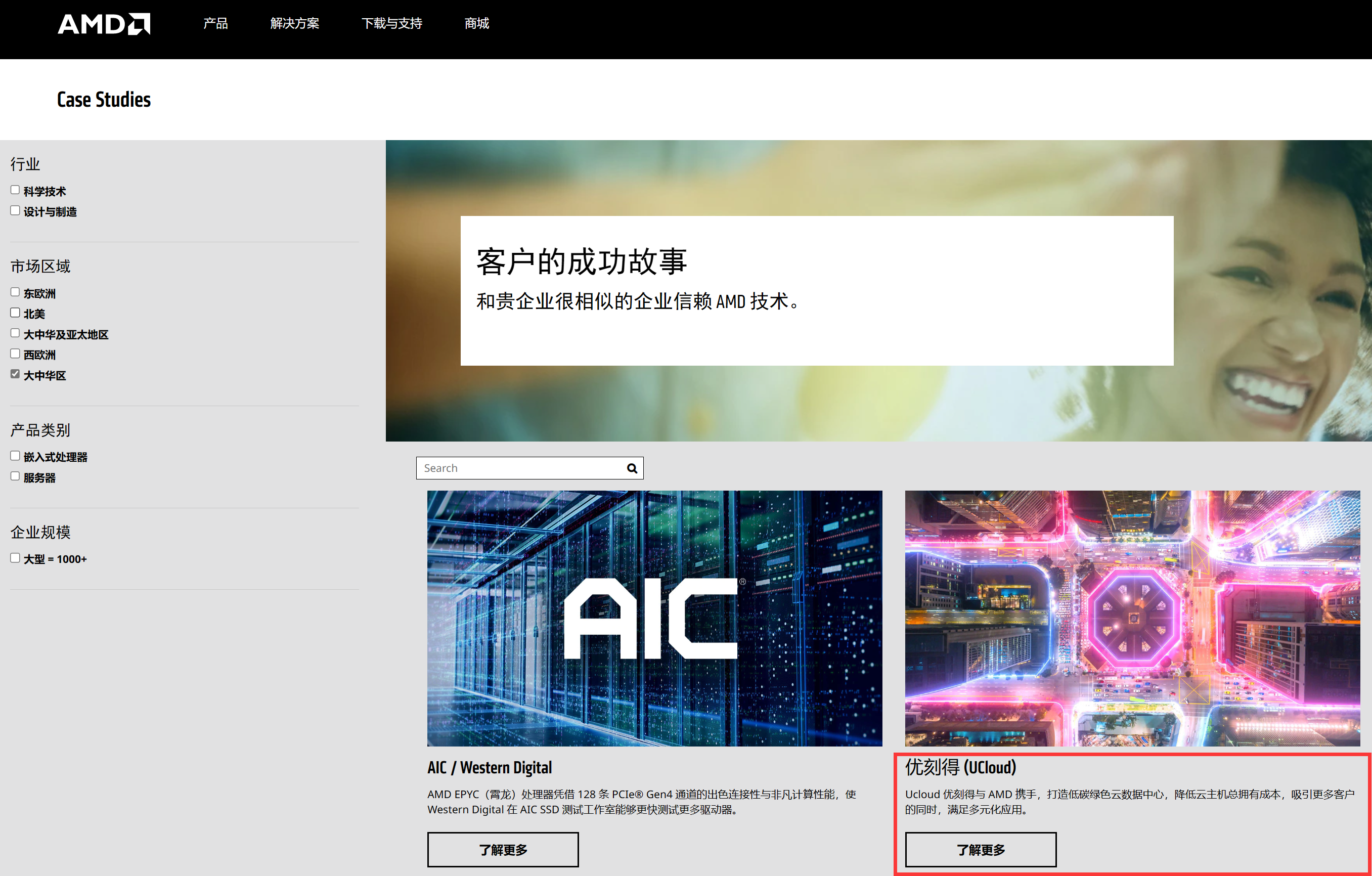
Task: Check the 大型 = 1000+ company size filter
Action: pyautogui.click(x=15, y=557)
